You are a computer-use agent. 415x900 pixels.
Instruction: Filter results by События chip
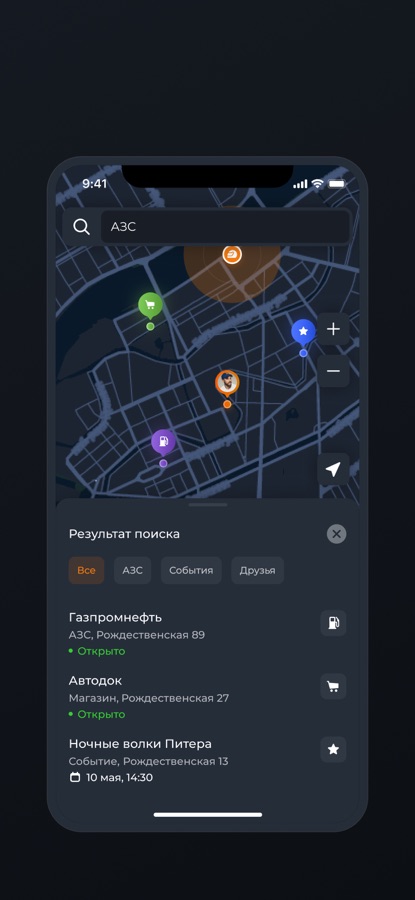pos(191,570)
